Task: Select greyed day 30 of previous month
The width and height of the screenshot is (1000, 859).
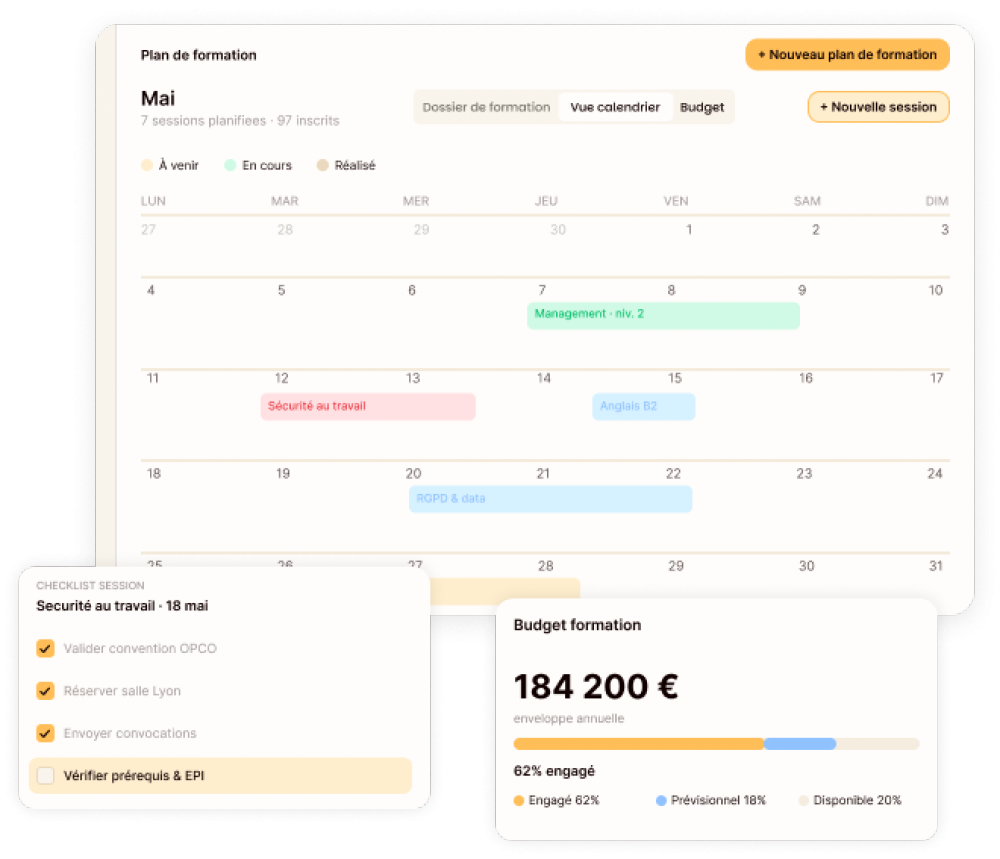Action: point(558,230)
